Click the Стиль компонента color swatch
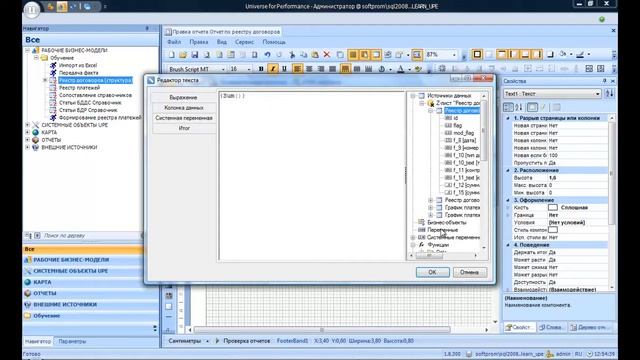This screenshot has width=640, height=360. (553, 230)
